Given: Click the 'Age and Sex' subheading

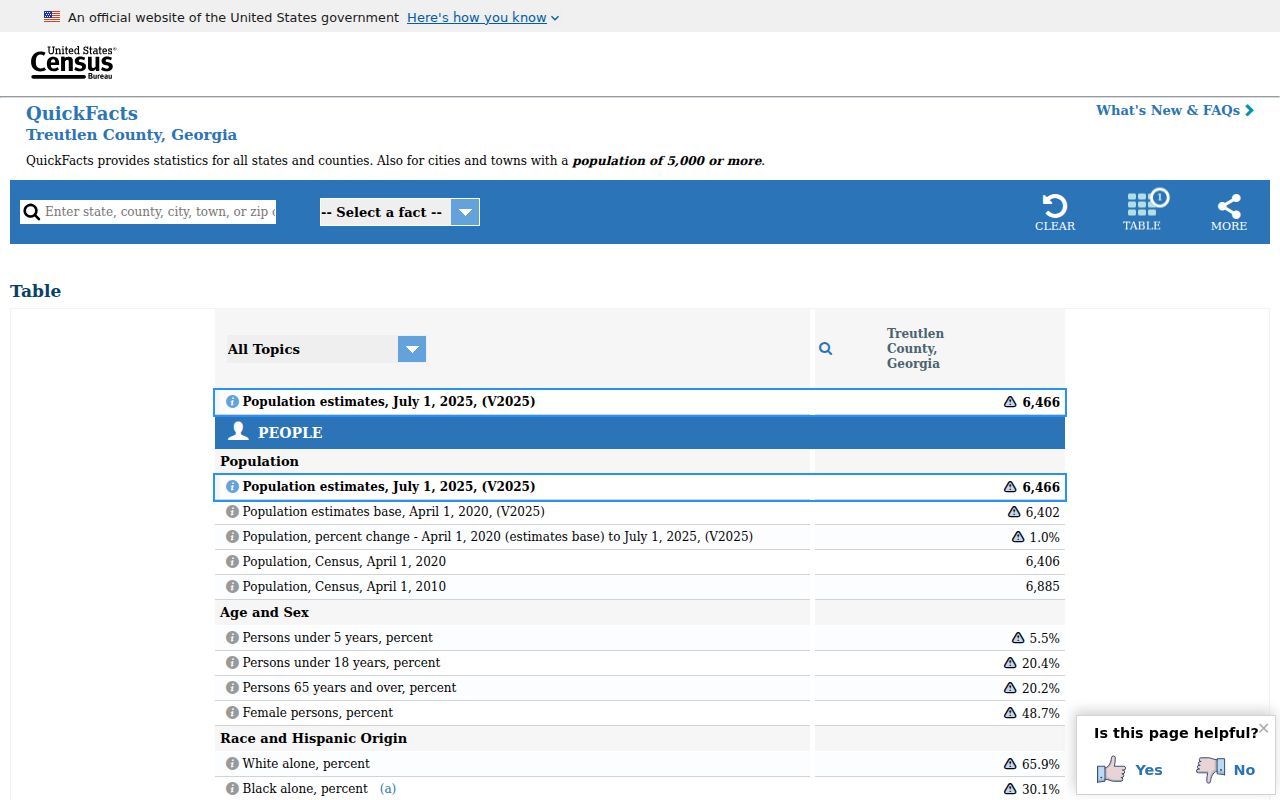Looking at the screenshot, I should (x=264, y=612).
